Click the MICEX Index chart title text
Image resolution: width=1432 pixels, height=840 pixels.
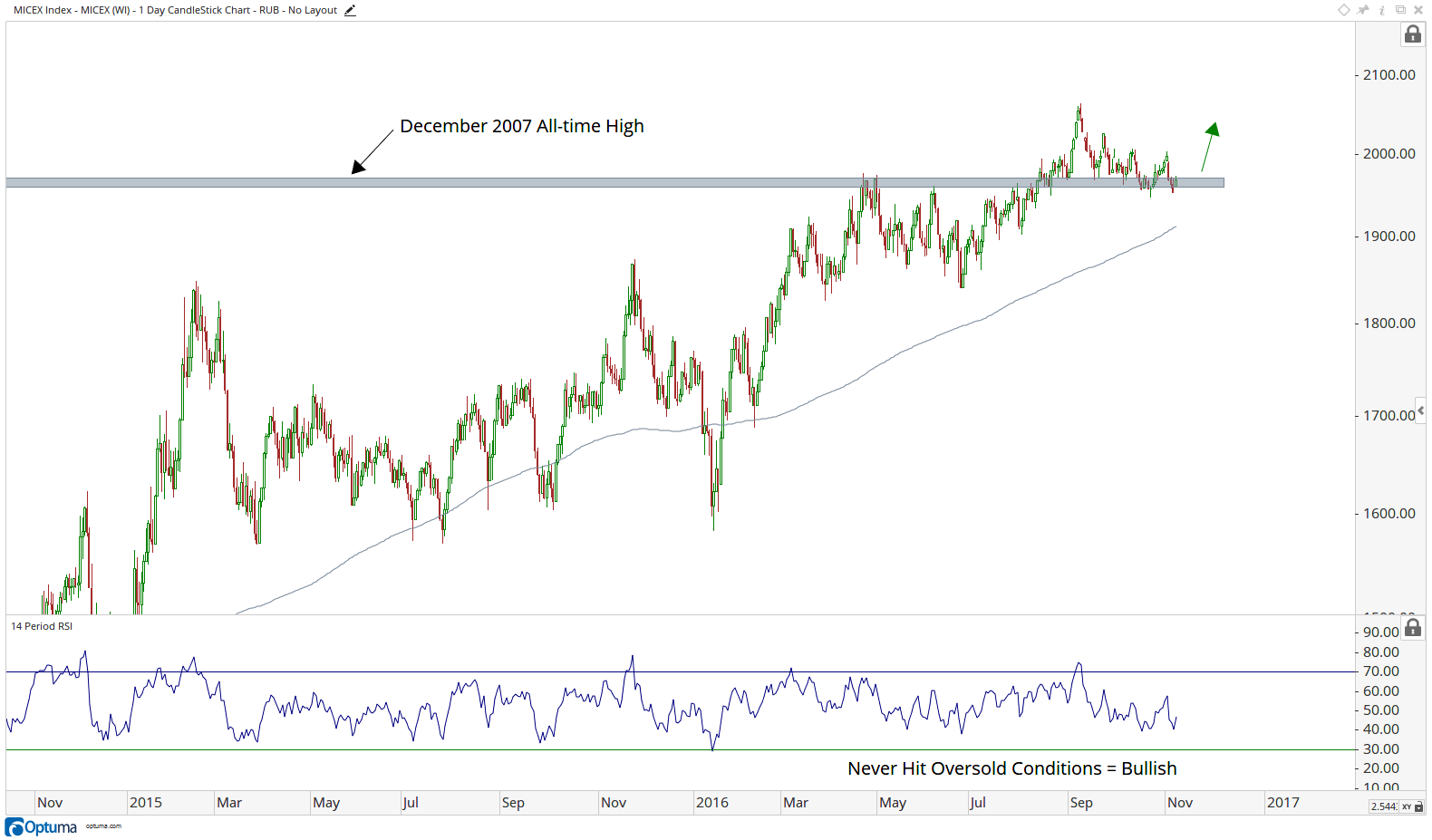(175, 10)
